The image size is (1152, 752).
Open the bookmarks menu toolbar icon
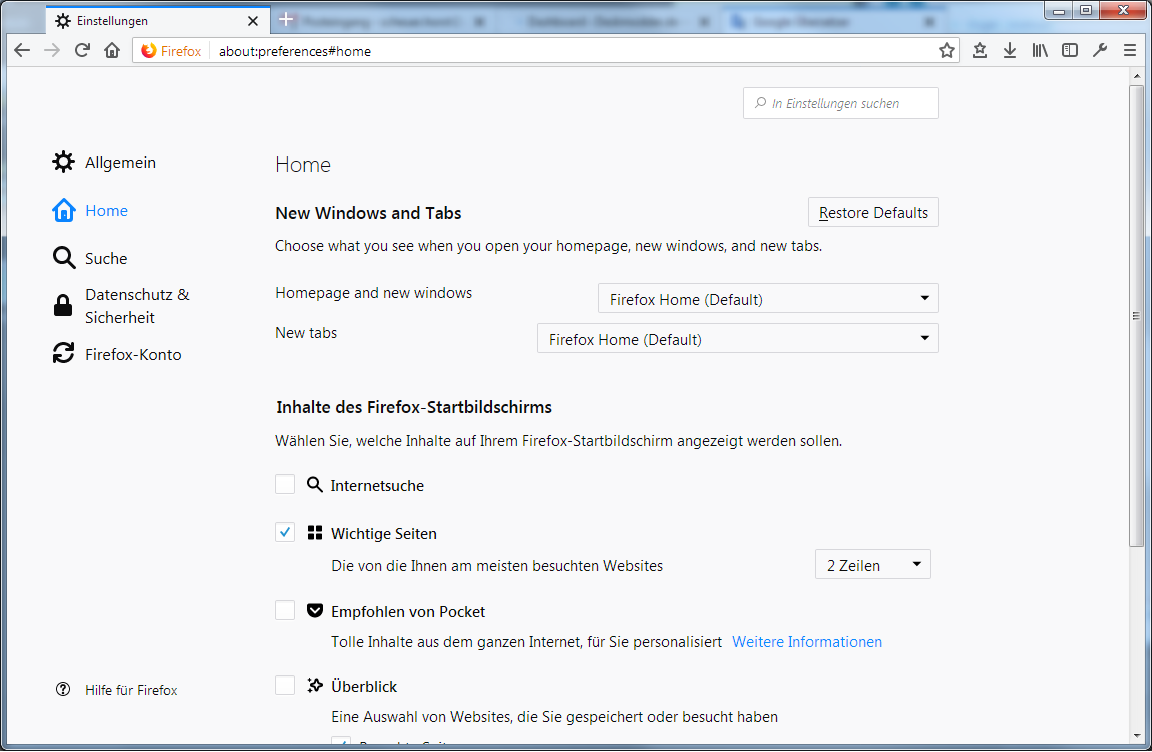coord(979,51)
